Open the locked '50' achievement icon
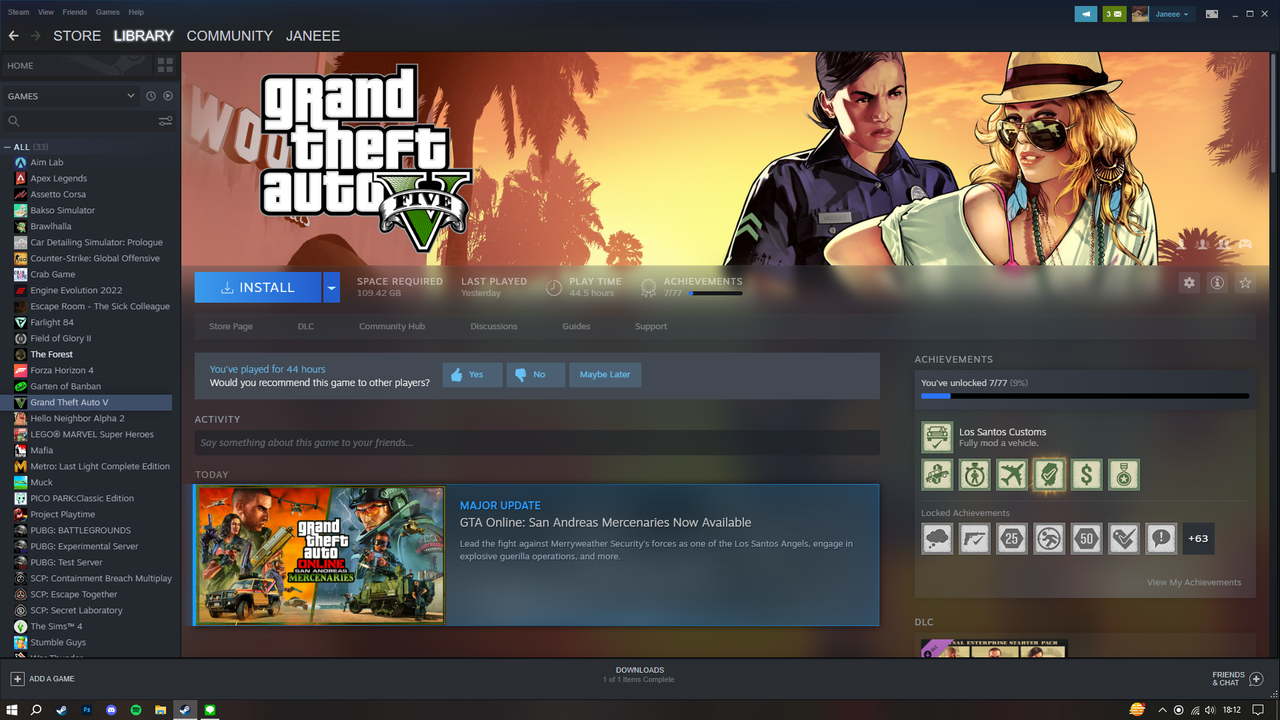This screenshot has height=720, width=1280. tap(1087, 538)
